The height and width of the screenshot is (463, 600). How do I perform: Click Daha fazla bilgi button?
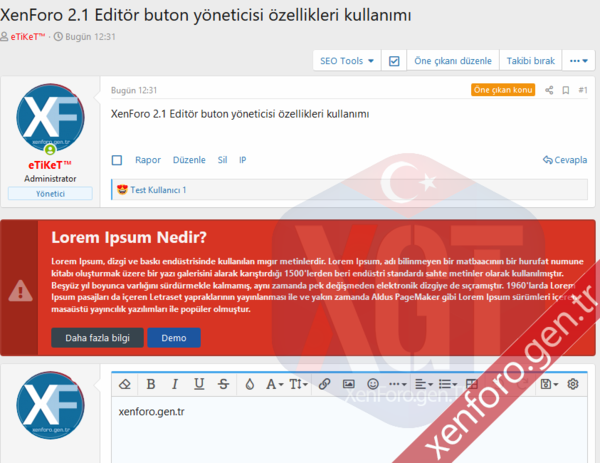pyautogui.click(x=98, y=338)
